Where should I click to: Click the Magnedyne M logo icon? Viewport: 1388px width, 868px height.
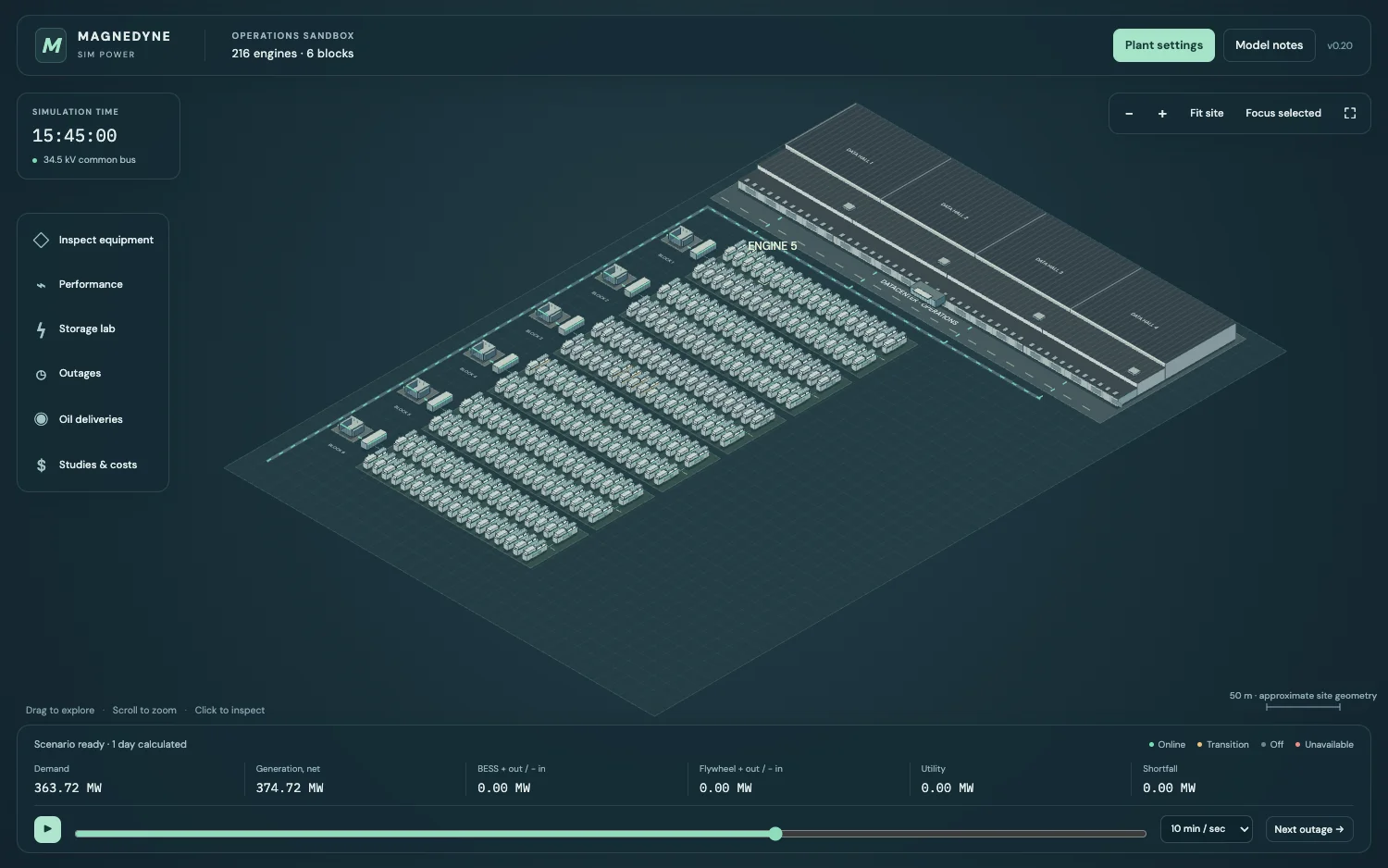click(x=51, y=45)
